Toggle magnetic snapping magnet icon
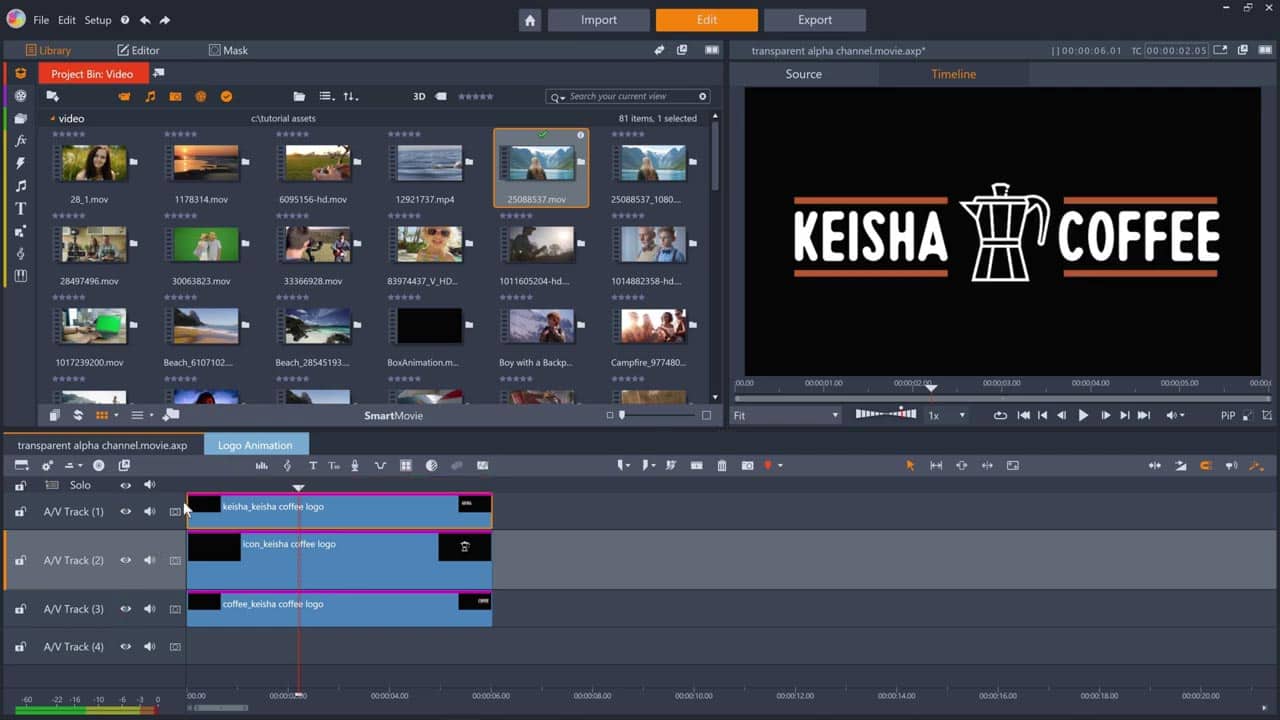Viewport: 1280px width, 720px height. click(1206, 466)
